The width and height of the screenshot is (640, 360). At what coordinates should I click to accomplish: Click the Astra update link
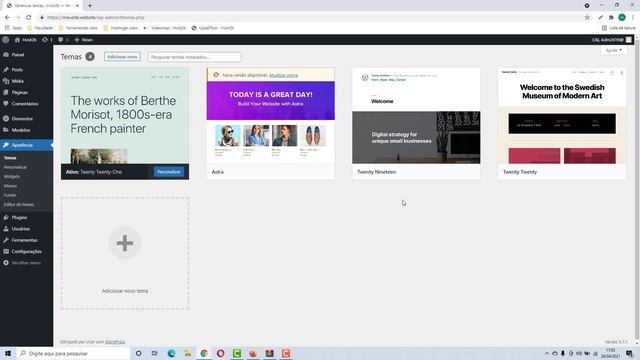pyautogui.click(x=283, y=75)
